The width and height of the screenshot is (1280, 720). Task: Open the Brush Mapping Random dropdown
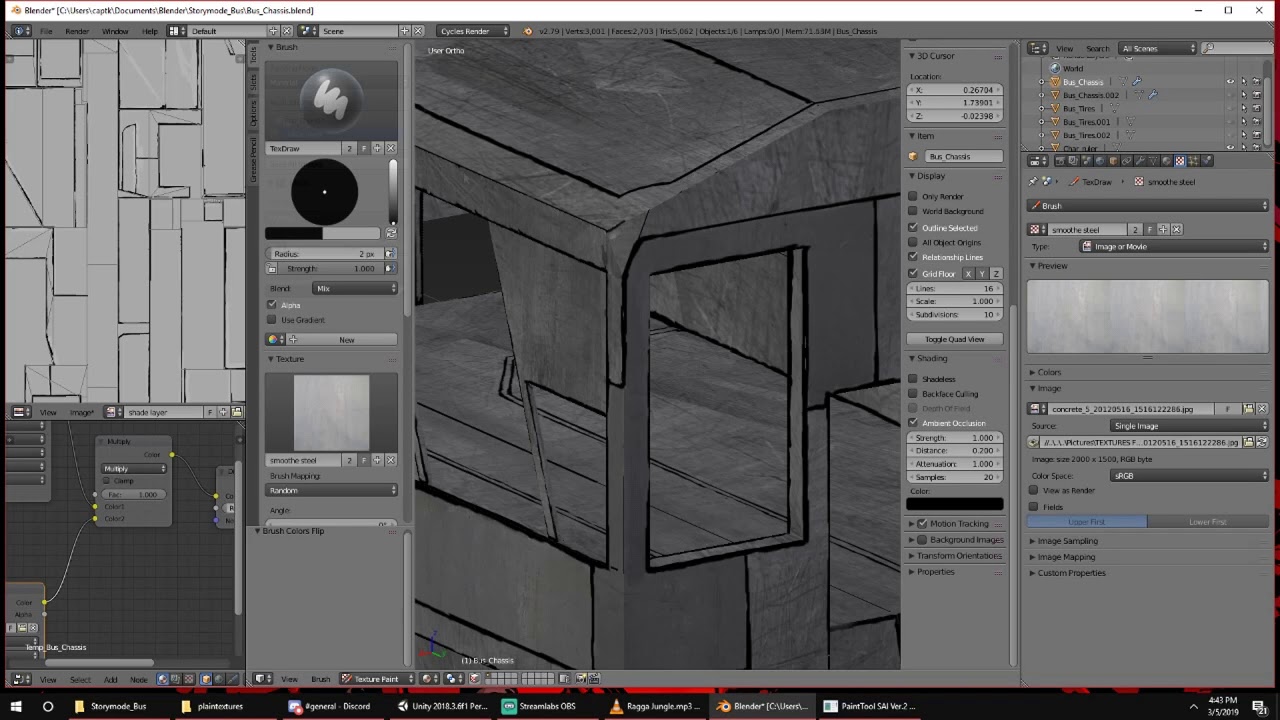coord(332,490)
